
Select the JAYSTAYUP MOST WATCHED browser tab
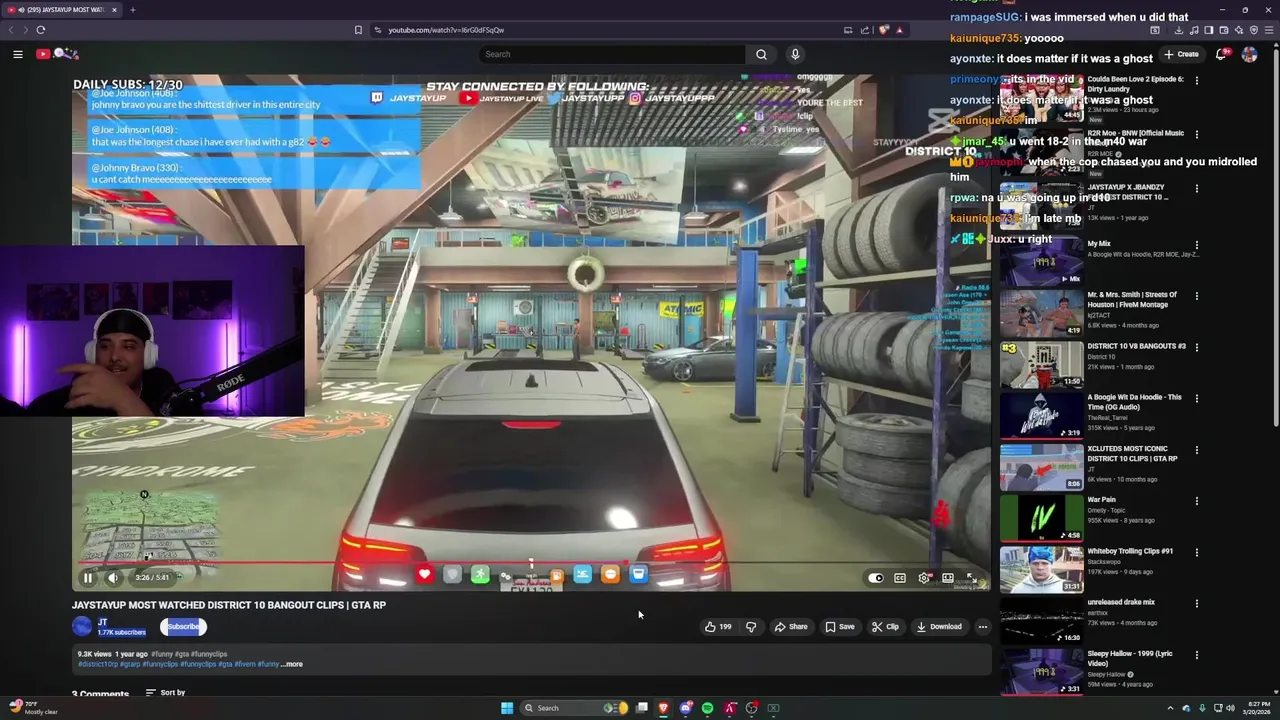62,10
